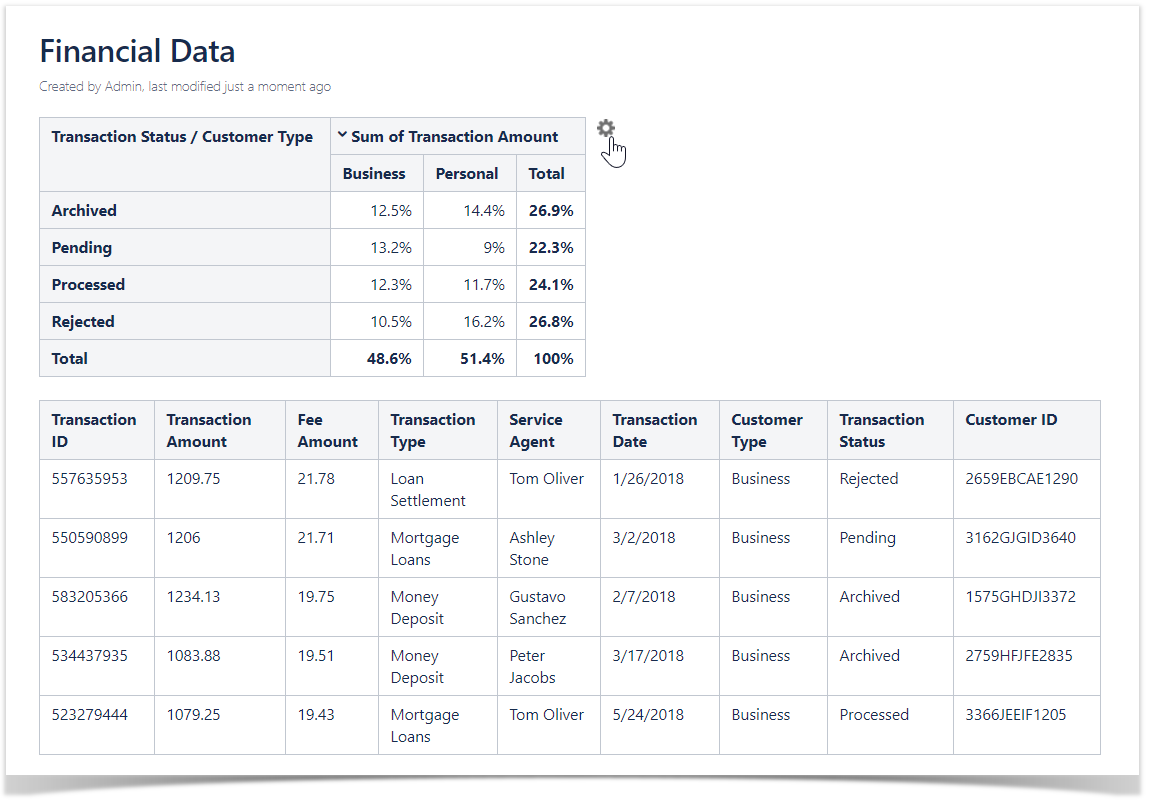
Task: Click the Fee Amount column header
Action: [327, 431]
